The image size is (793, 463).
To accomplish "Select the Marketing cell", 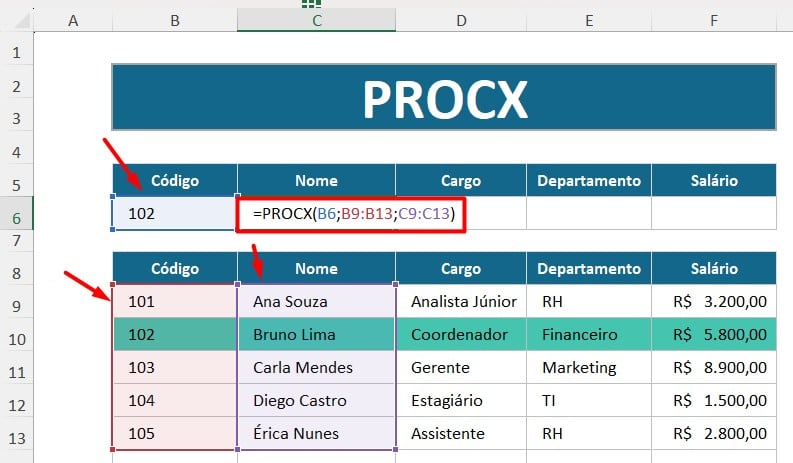I will (x=589, y=367).
